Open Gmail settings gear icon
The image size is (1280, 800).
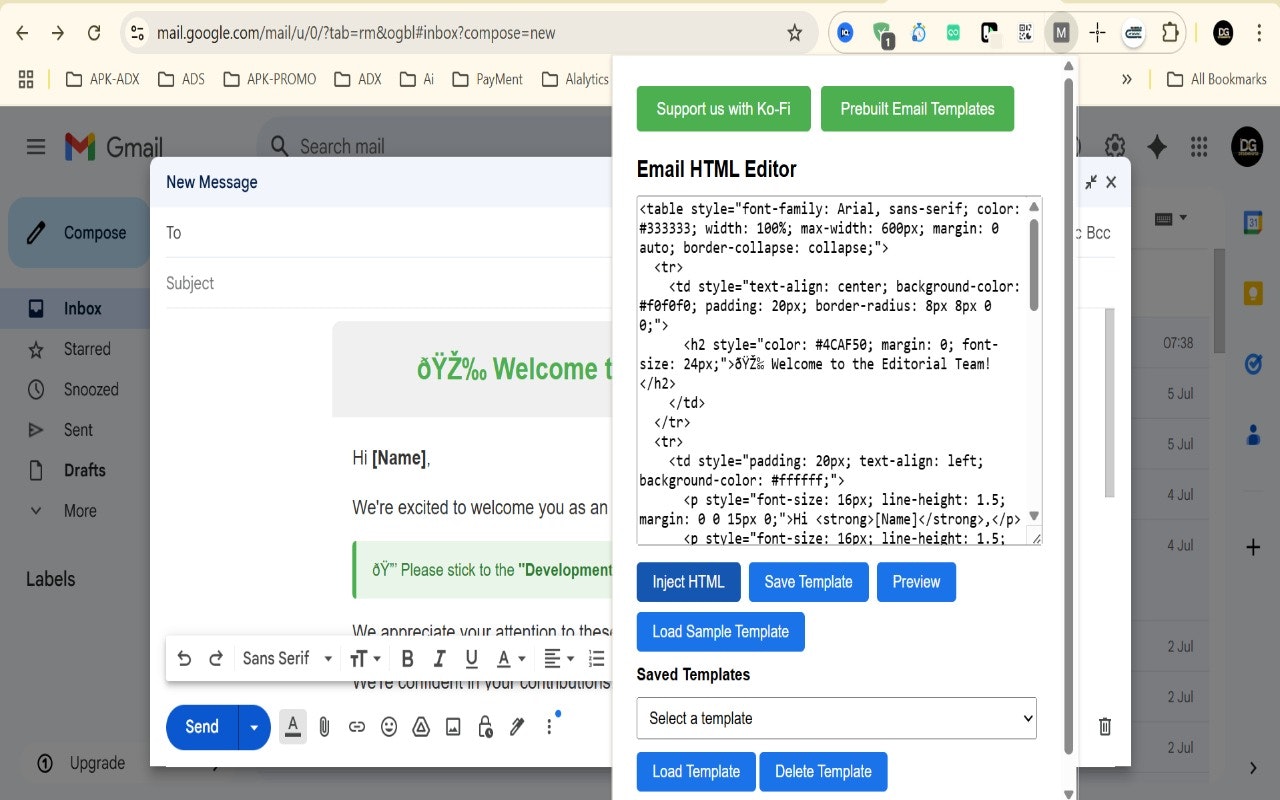pyautogui.click(x=1114, y=146)
